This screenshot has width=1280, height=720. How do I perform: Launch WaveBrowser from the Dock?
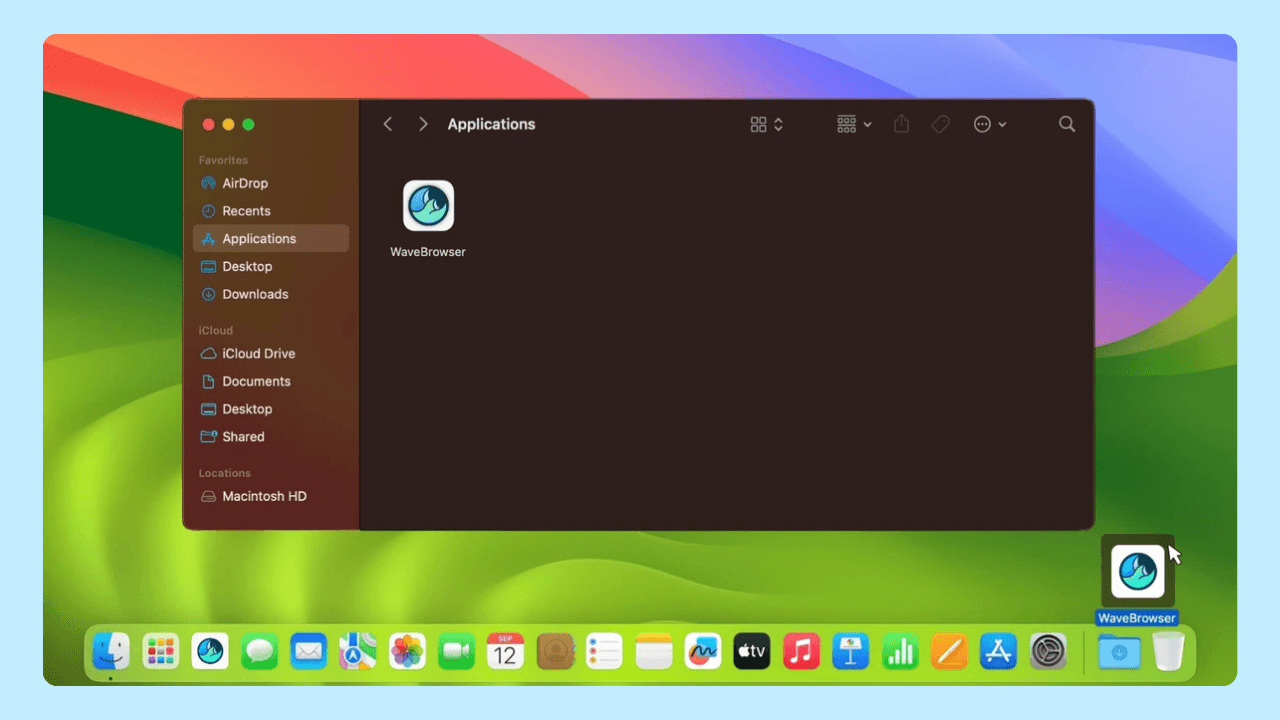[210, 652]
